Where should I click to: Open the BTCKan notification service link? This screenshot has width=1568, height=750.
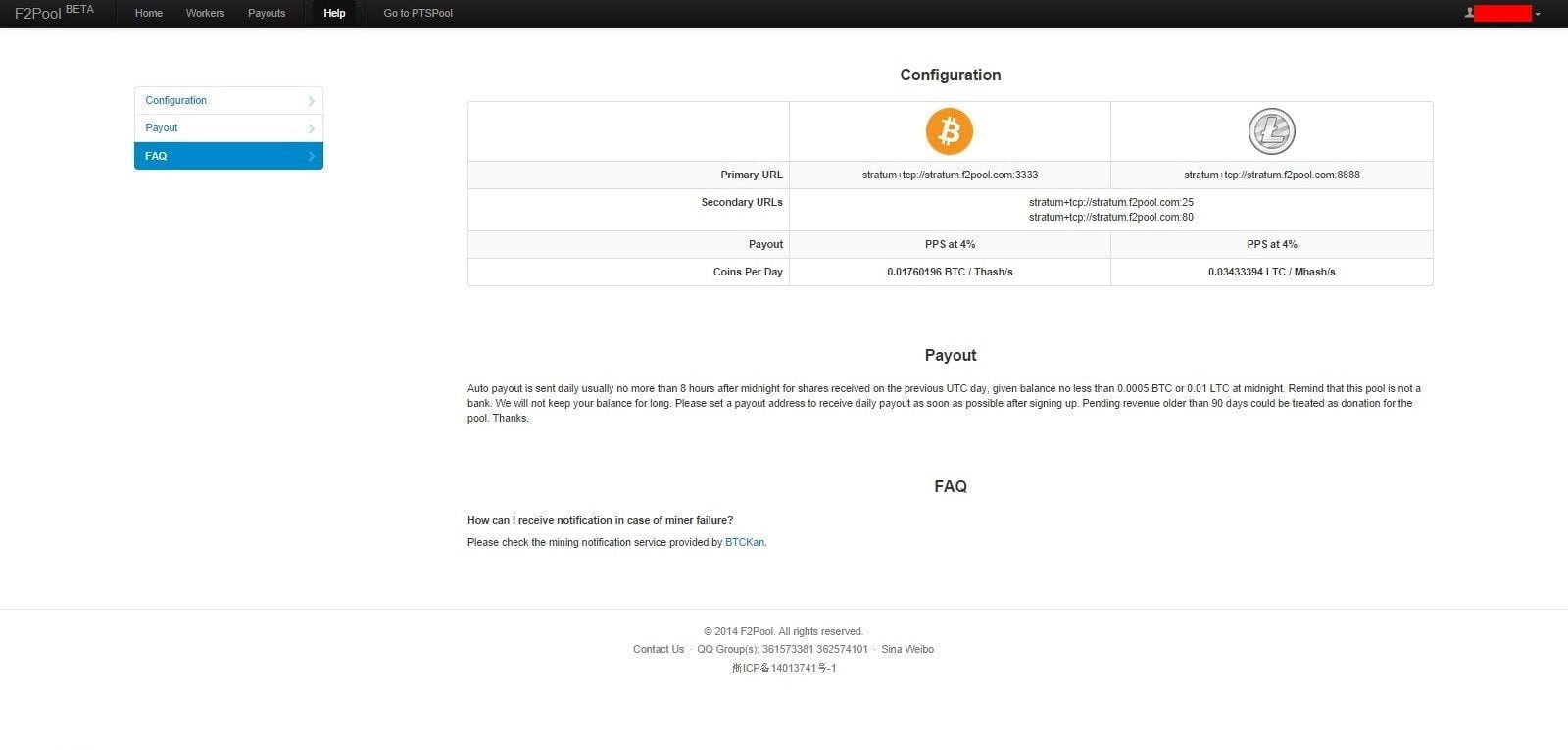[745, 542]
